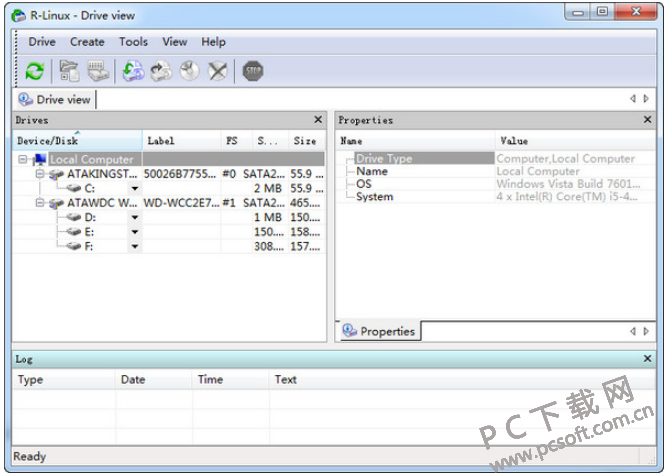Open the dropdown arrow for D: partition
The image size is (666, 474).
[135, 217]
